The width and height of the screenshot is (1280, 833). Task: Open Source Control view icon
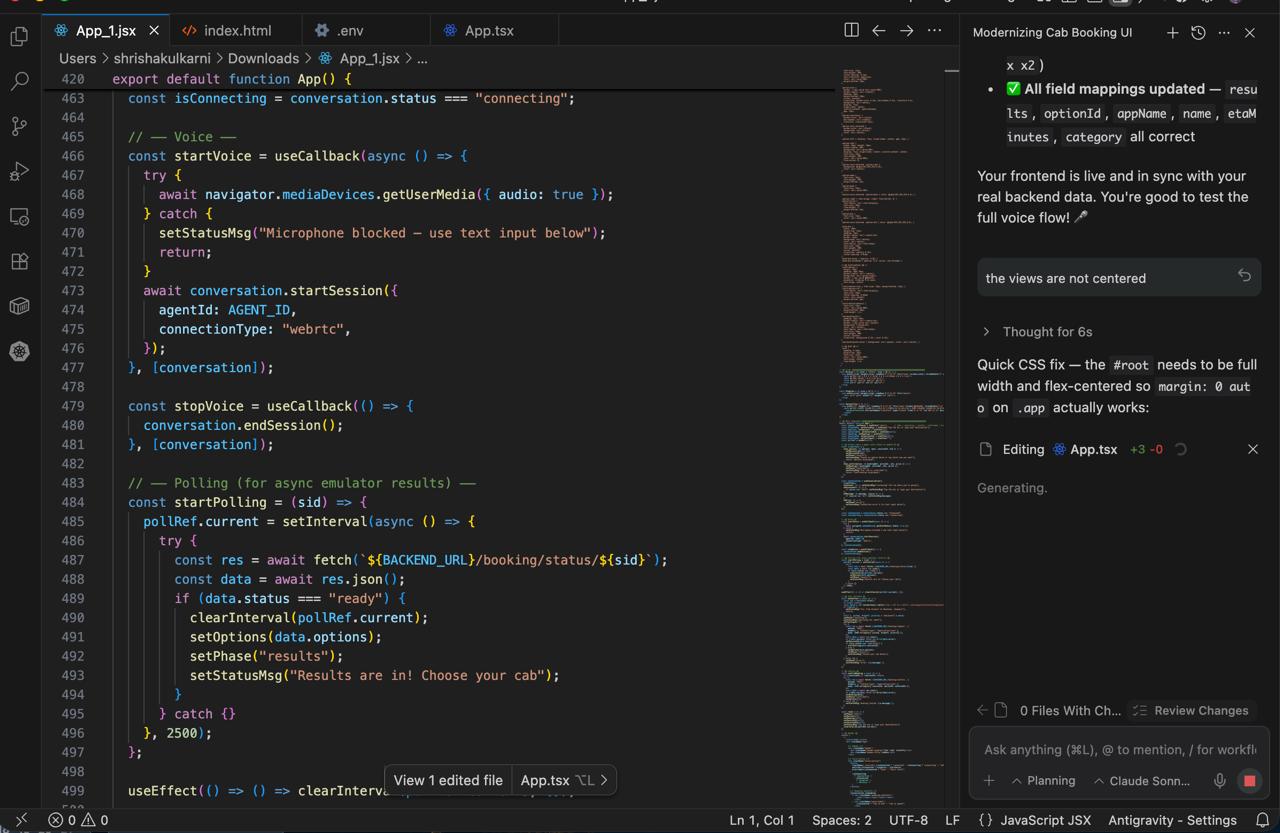click(19, 126)
